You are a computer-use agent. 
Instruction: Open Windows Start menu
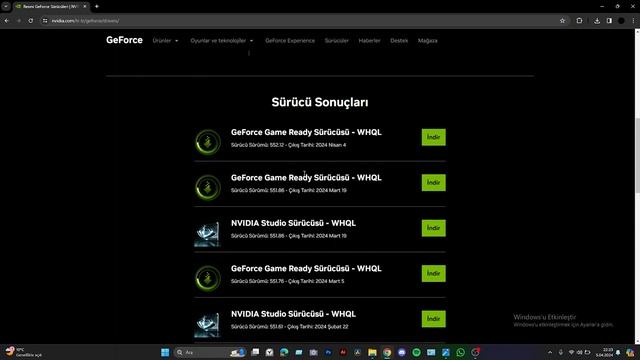pyautogui.click(x=165, y=352)
